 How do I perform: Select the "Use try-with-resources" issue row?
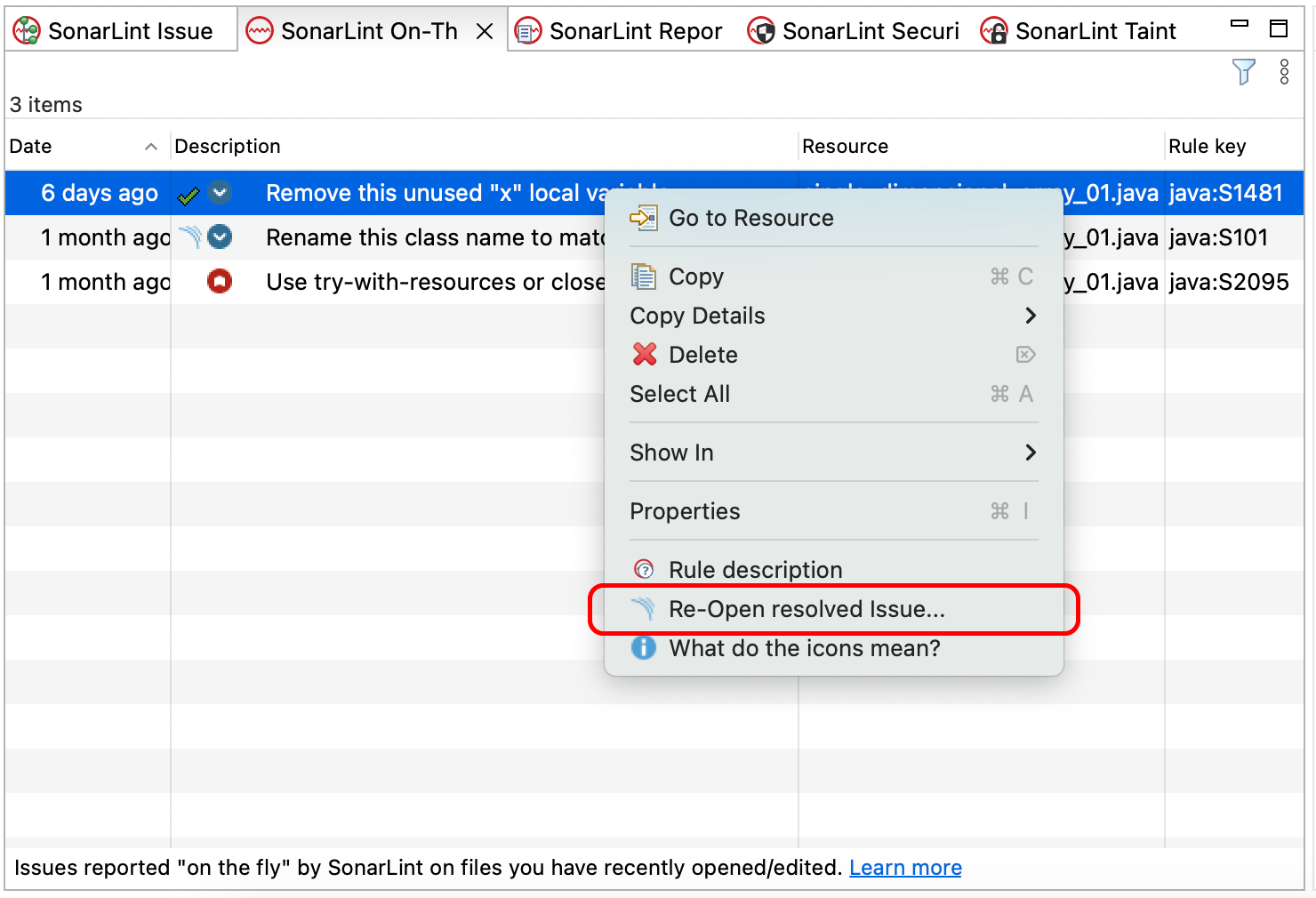[400, 281]
